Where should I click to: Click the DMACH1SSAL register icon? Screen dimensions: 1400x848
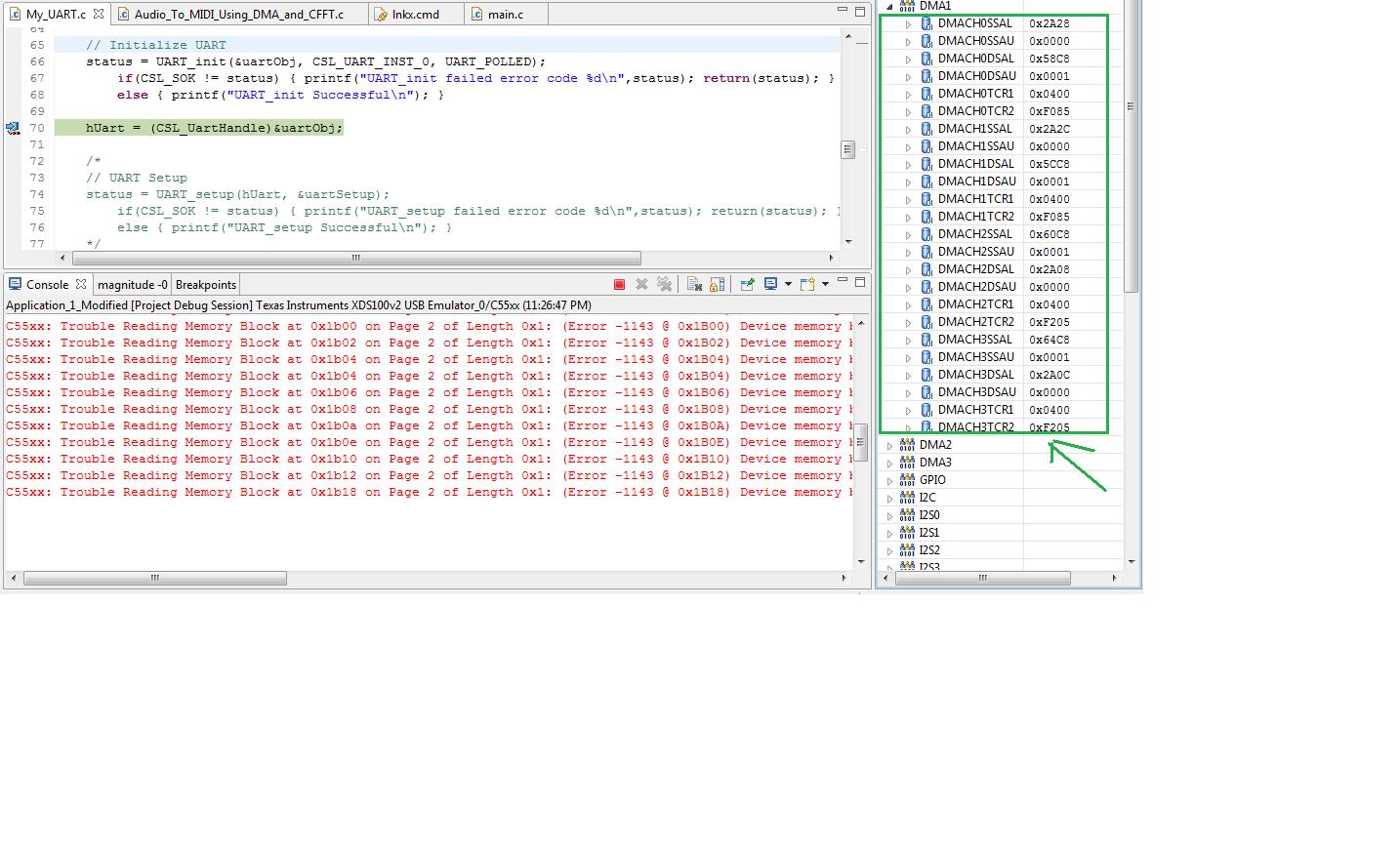point(926,129)
